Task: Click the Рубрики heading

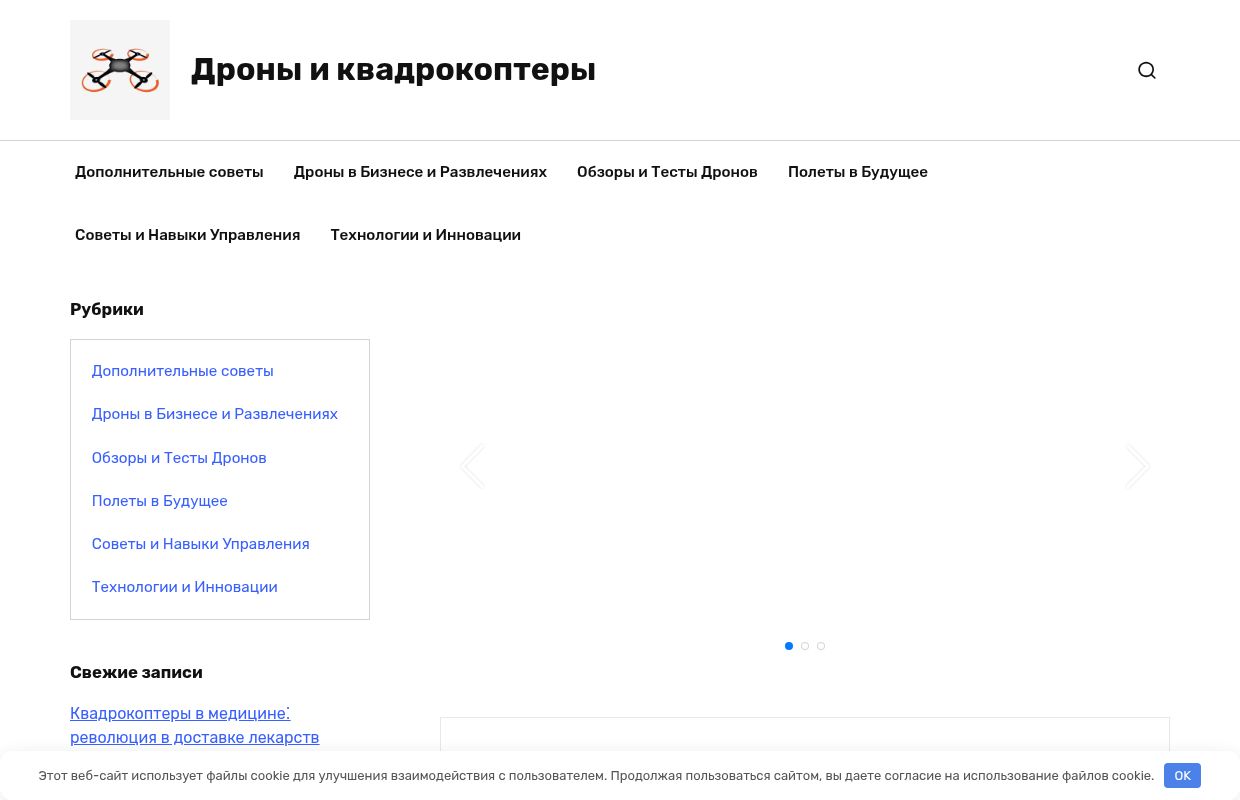Action: (x=107, y=310)
